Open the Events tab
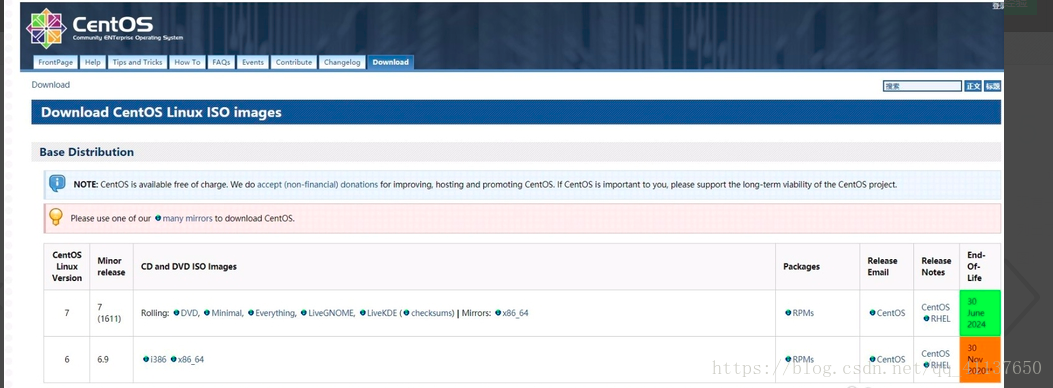The image size is (1053, 388). (253, 62)
